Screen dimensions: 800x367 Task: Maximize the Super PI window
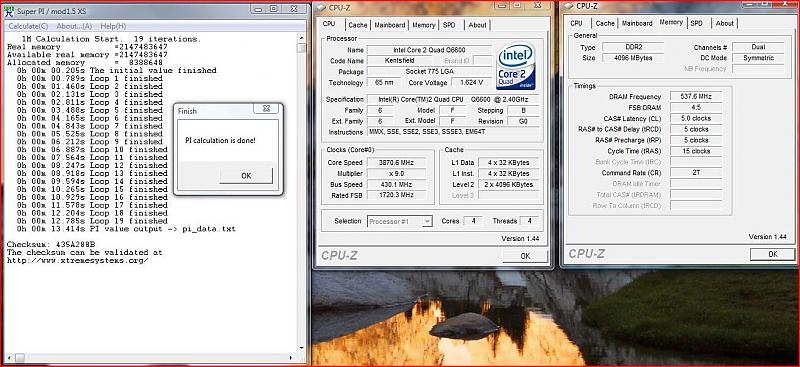273,8
